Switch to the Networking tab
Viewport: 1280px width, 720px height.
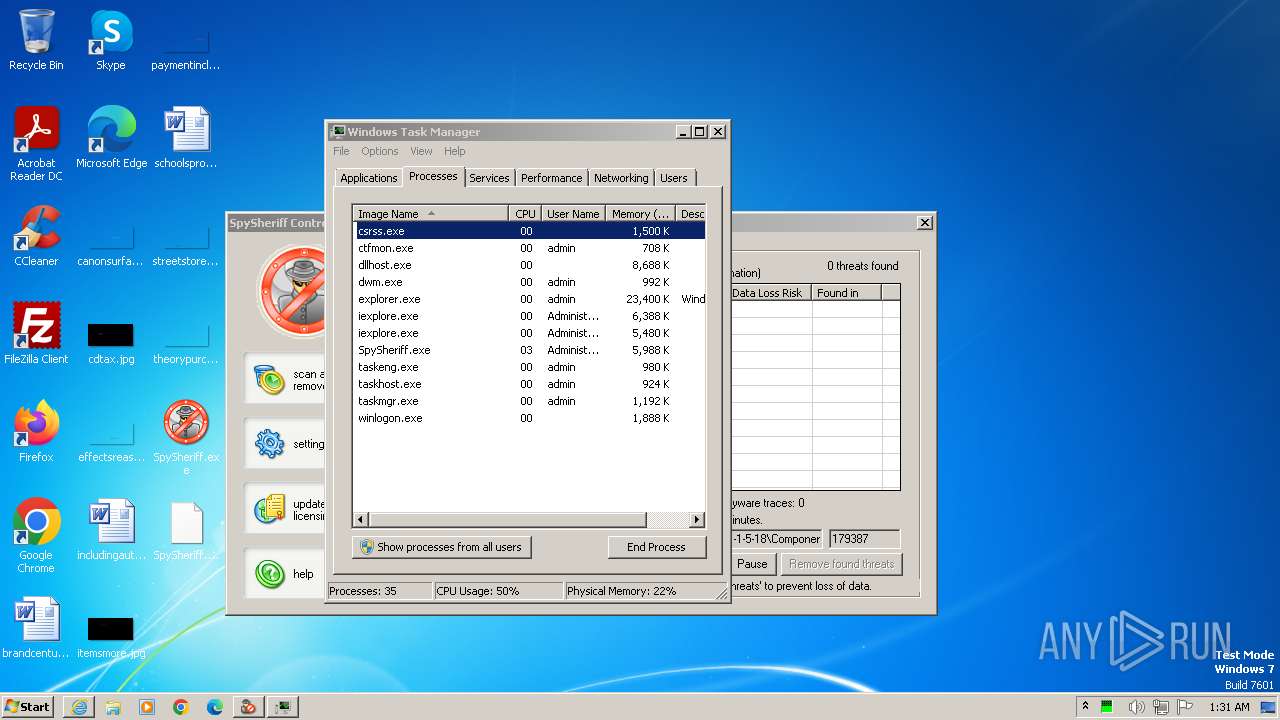point(621,178)
